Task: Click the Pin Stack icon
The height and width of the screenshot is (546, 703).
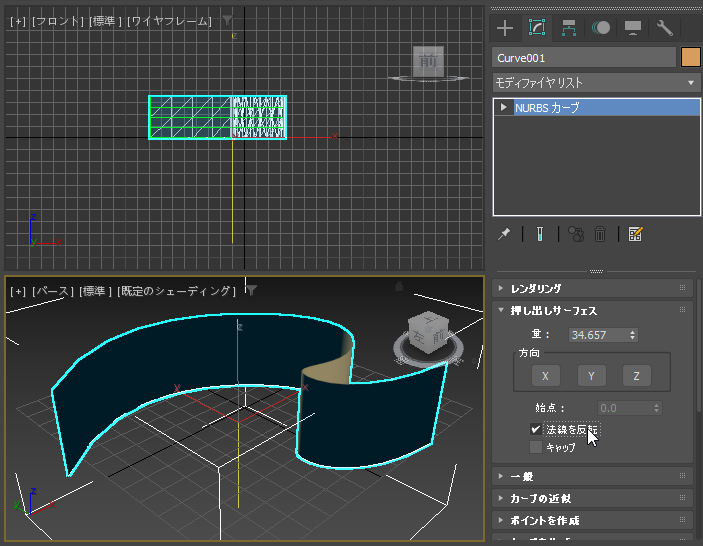Action: coord(504,234)
